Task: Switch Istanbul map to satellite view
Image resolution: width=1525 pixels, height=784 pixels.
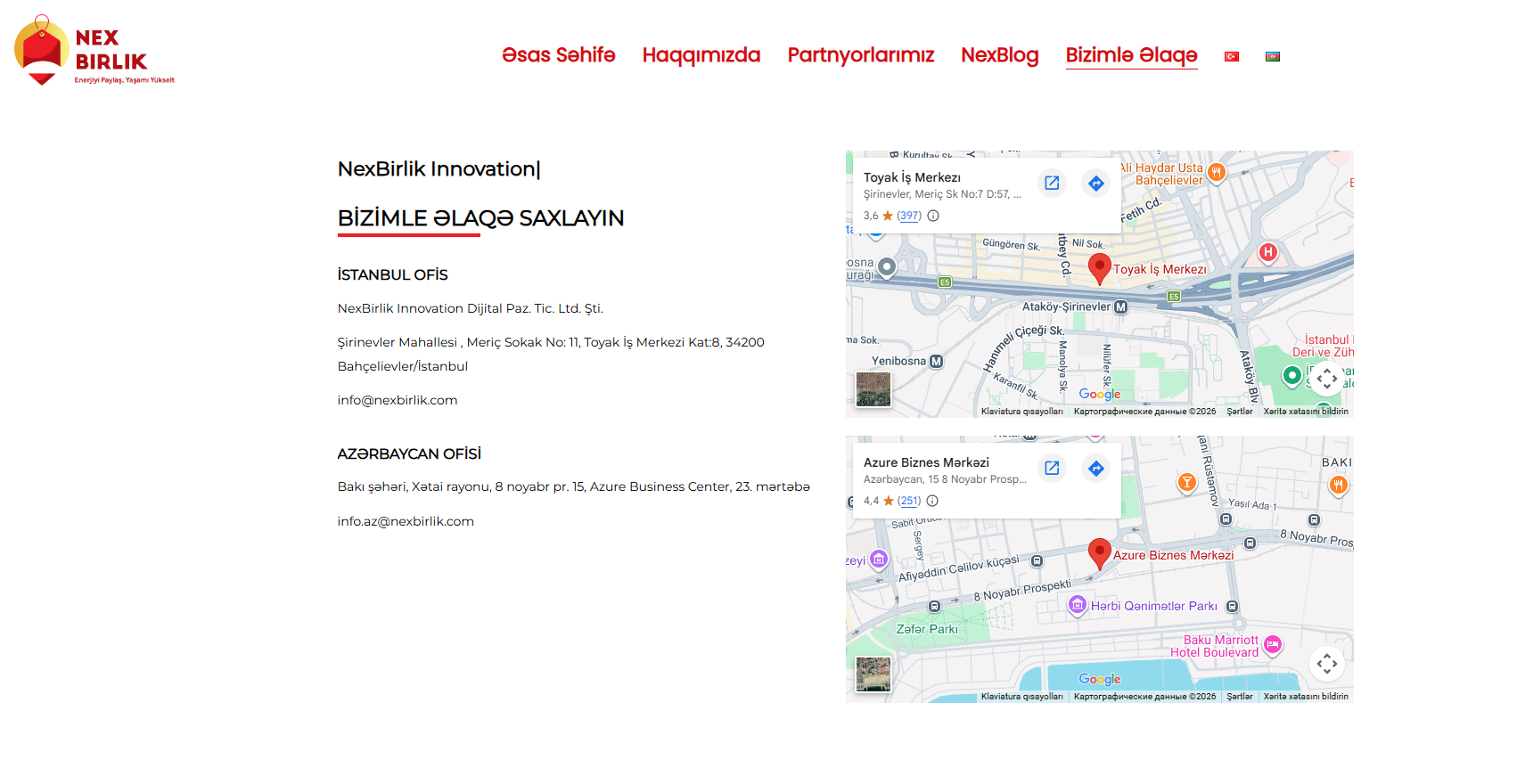Action: point(873,389)
